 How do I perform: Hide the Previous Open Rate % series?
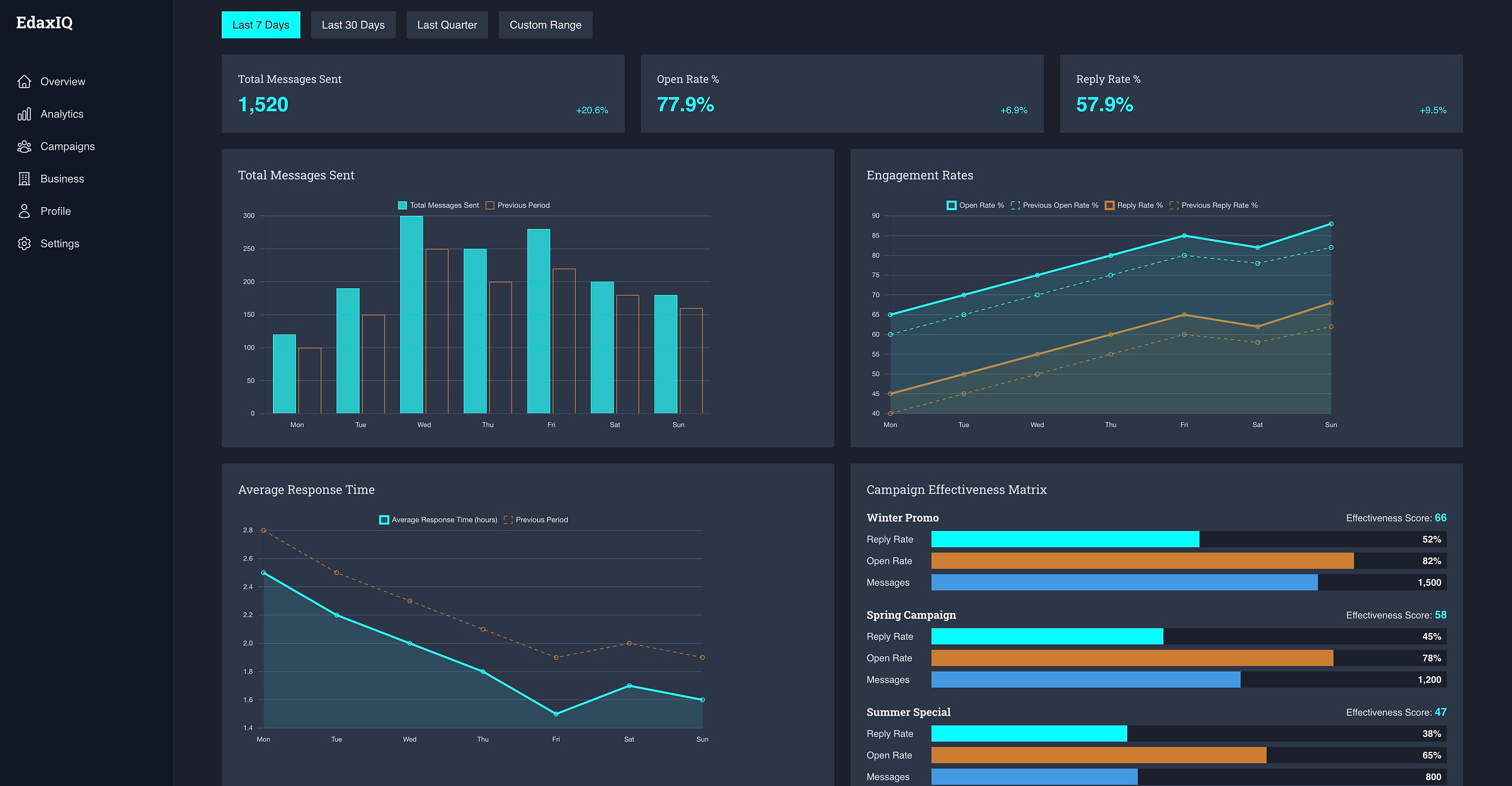pos(1054,206)
